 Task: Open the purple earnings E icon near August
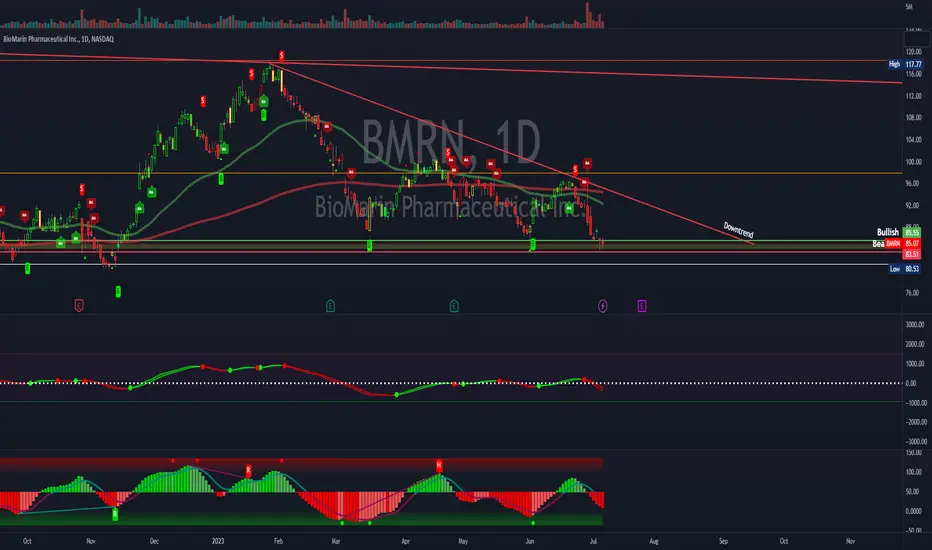point(642,306)
